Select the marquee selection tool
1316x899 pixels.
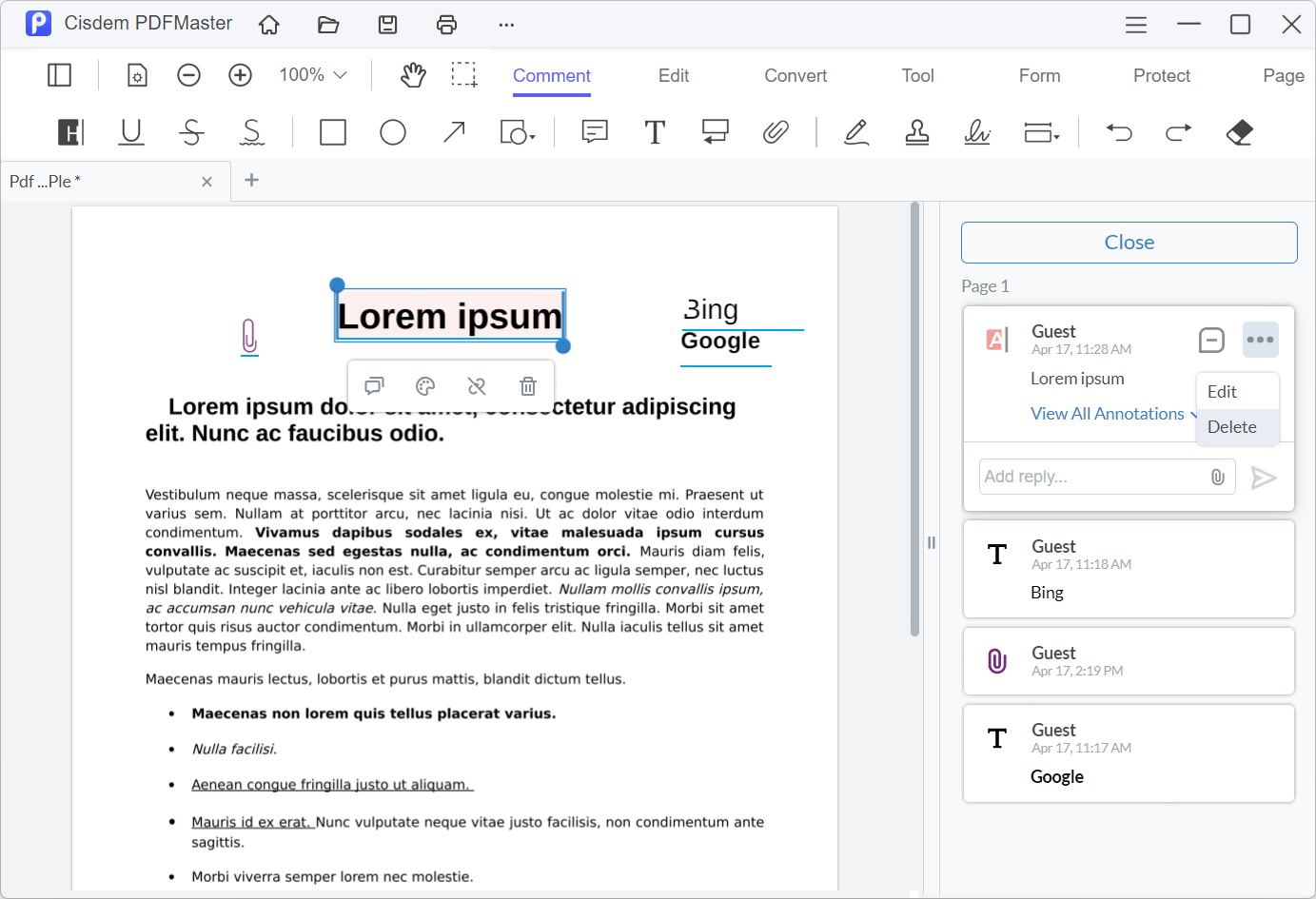pyautogui.click(x=464, y=74)
